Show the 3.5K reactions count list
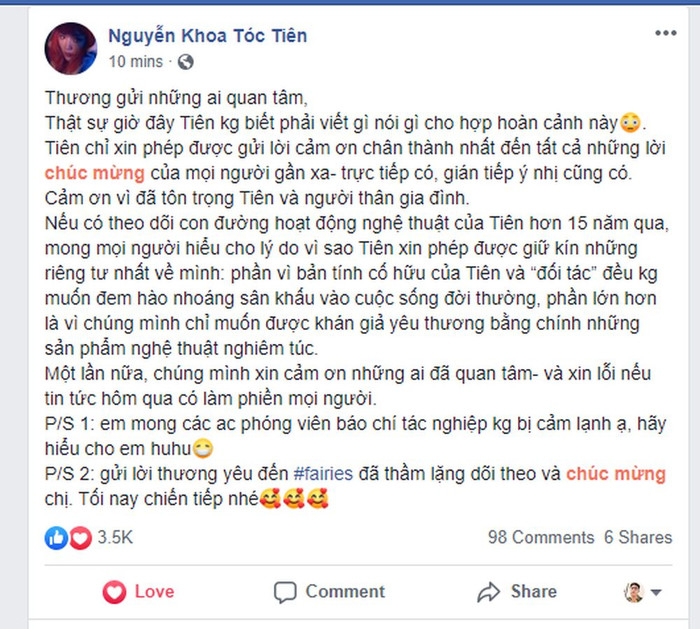 pos(115,537)
